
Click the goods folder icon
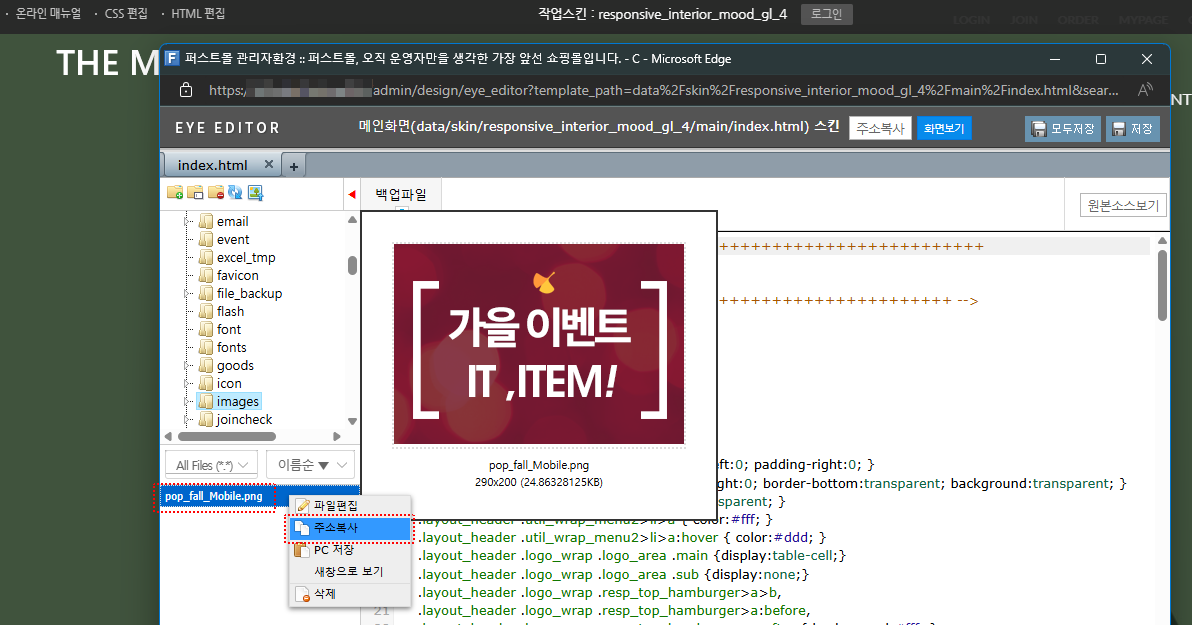[205, 365]
